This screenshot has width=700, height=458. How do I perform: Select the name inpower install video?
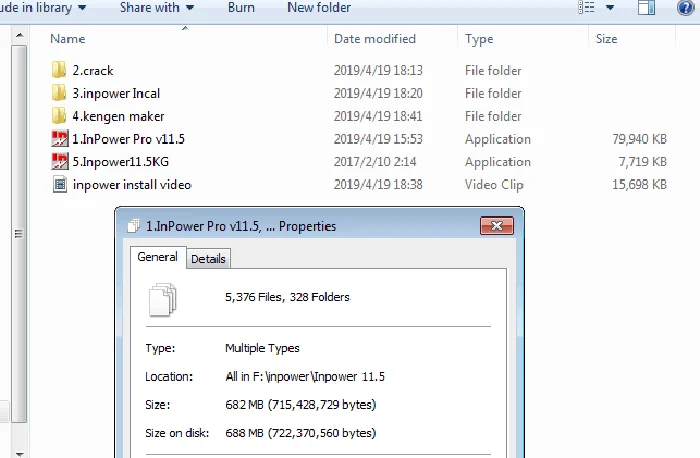(132, 184)
